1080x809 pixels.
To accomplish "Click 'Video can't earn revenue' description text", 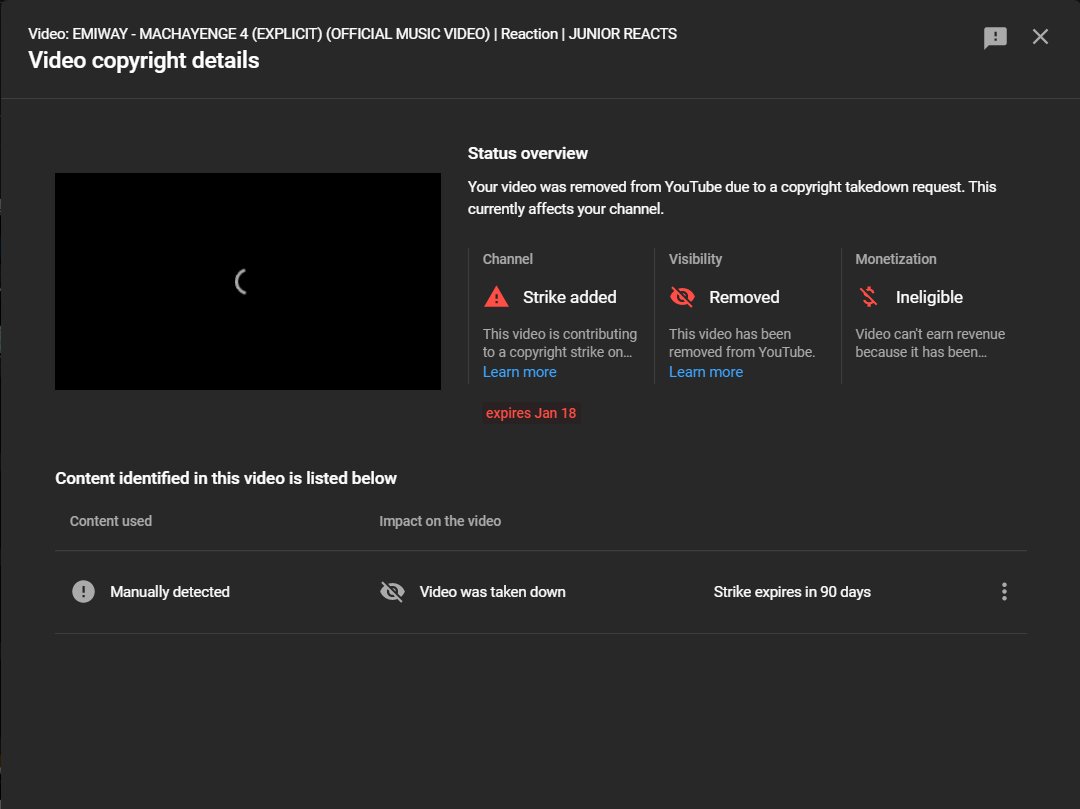I will click(x=930, y=343).
